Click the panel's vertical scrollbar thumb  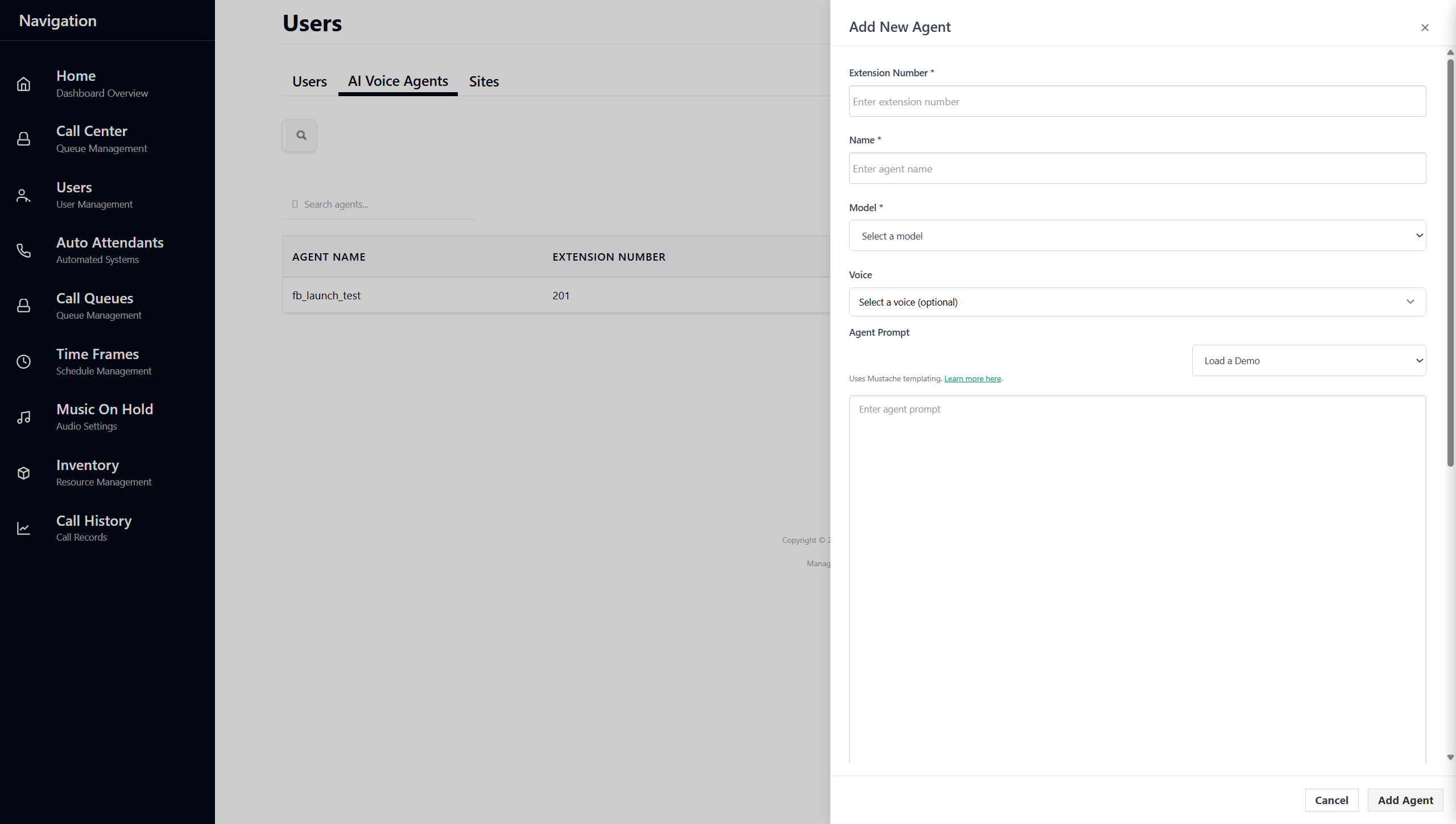(1450, 262)
